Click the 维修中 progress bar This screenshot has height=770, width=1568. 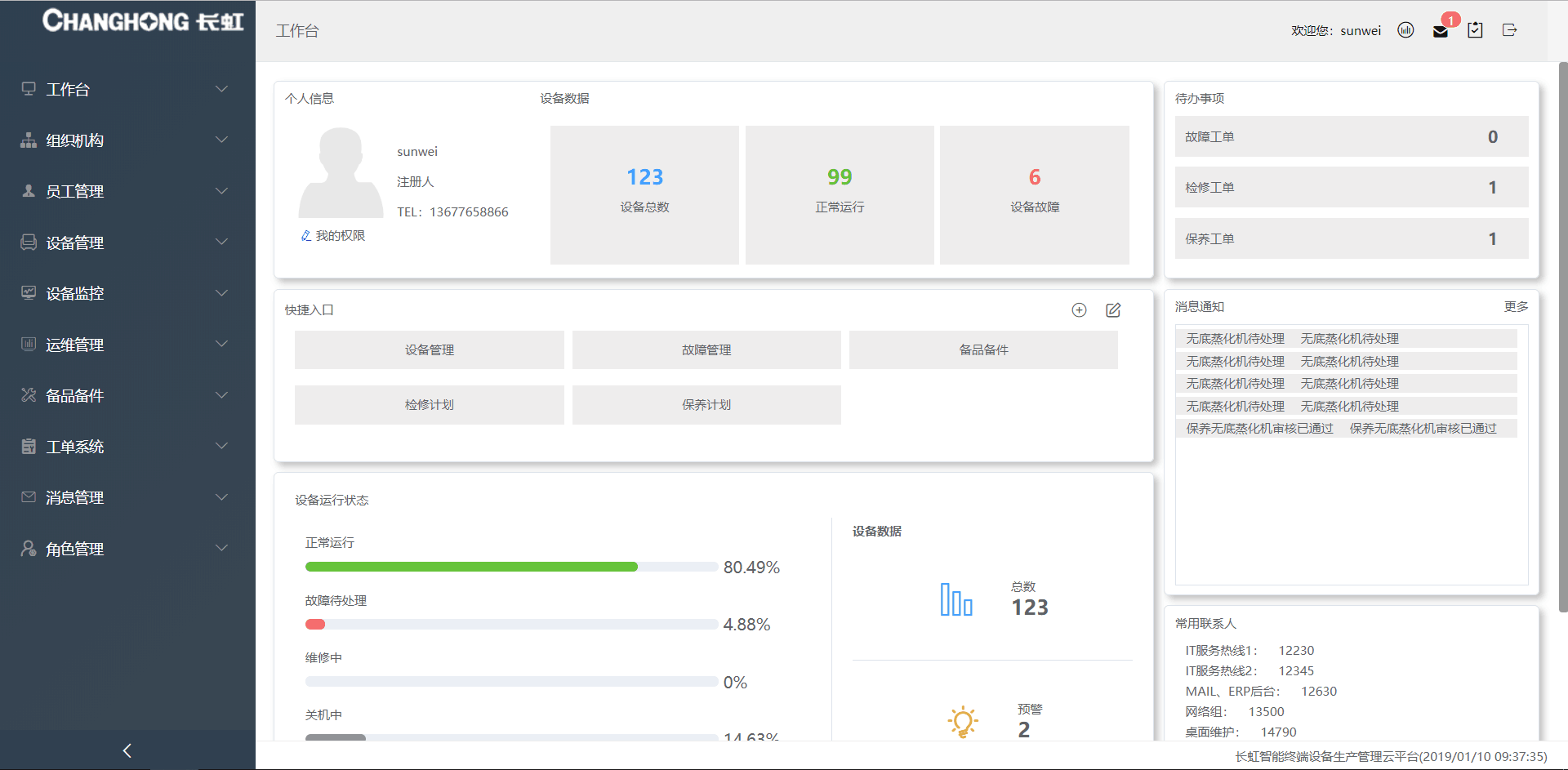click(511, 681)
